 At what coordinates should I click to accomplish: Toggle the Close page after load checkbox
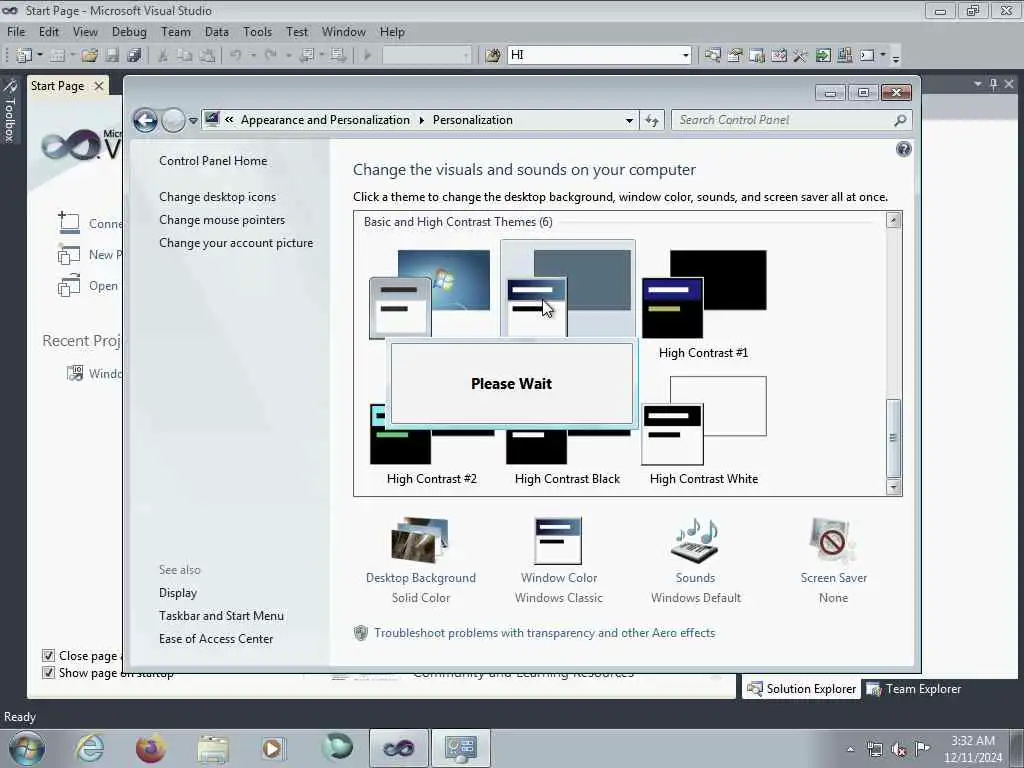[48, 655]
